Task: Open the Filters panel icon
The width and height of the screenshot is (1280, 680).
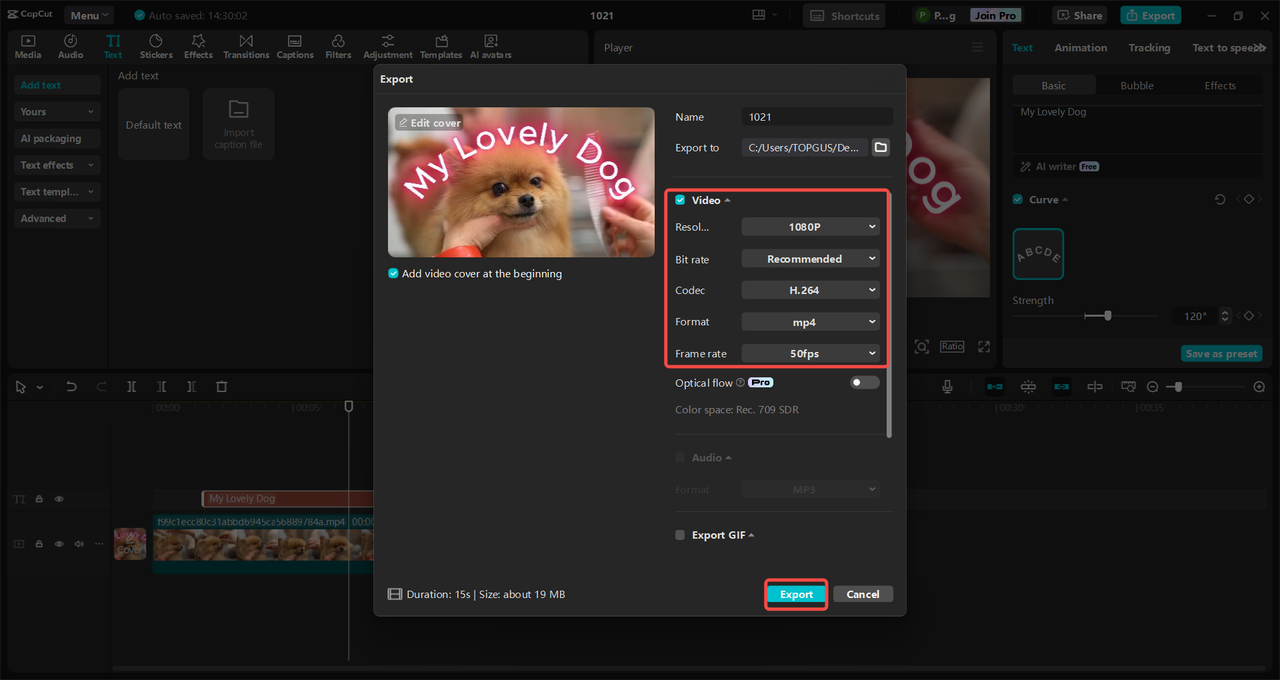Action: pyautogui.click(x=338, y=46)
